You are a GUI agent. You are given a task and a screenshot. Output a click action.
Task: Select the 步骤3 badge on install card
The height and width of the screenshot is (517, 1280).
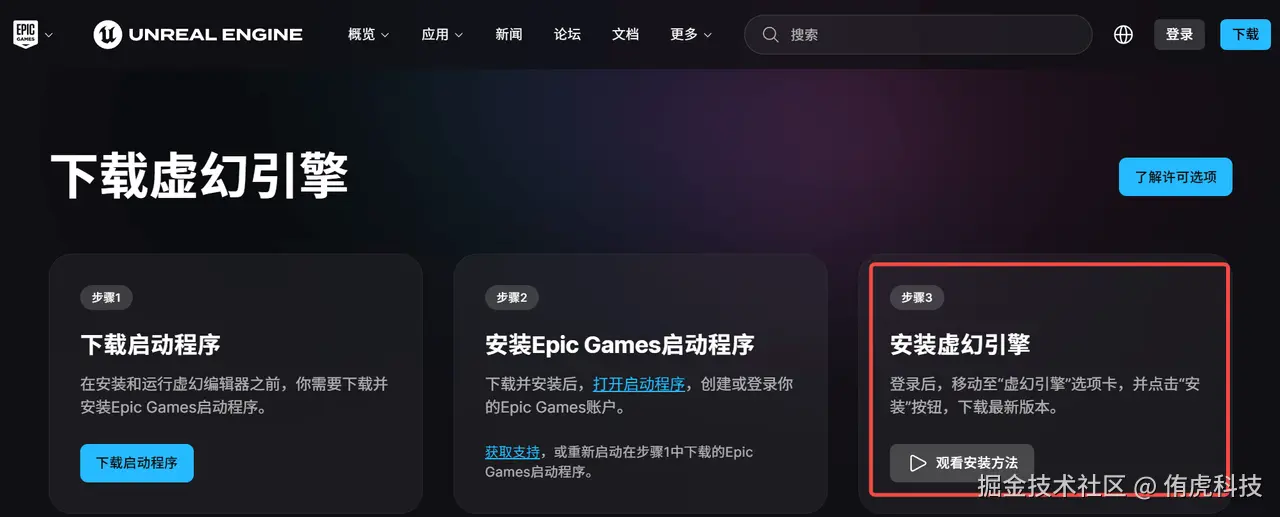(x=916, y=297)
